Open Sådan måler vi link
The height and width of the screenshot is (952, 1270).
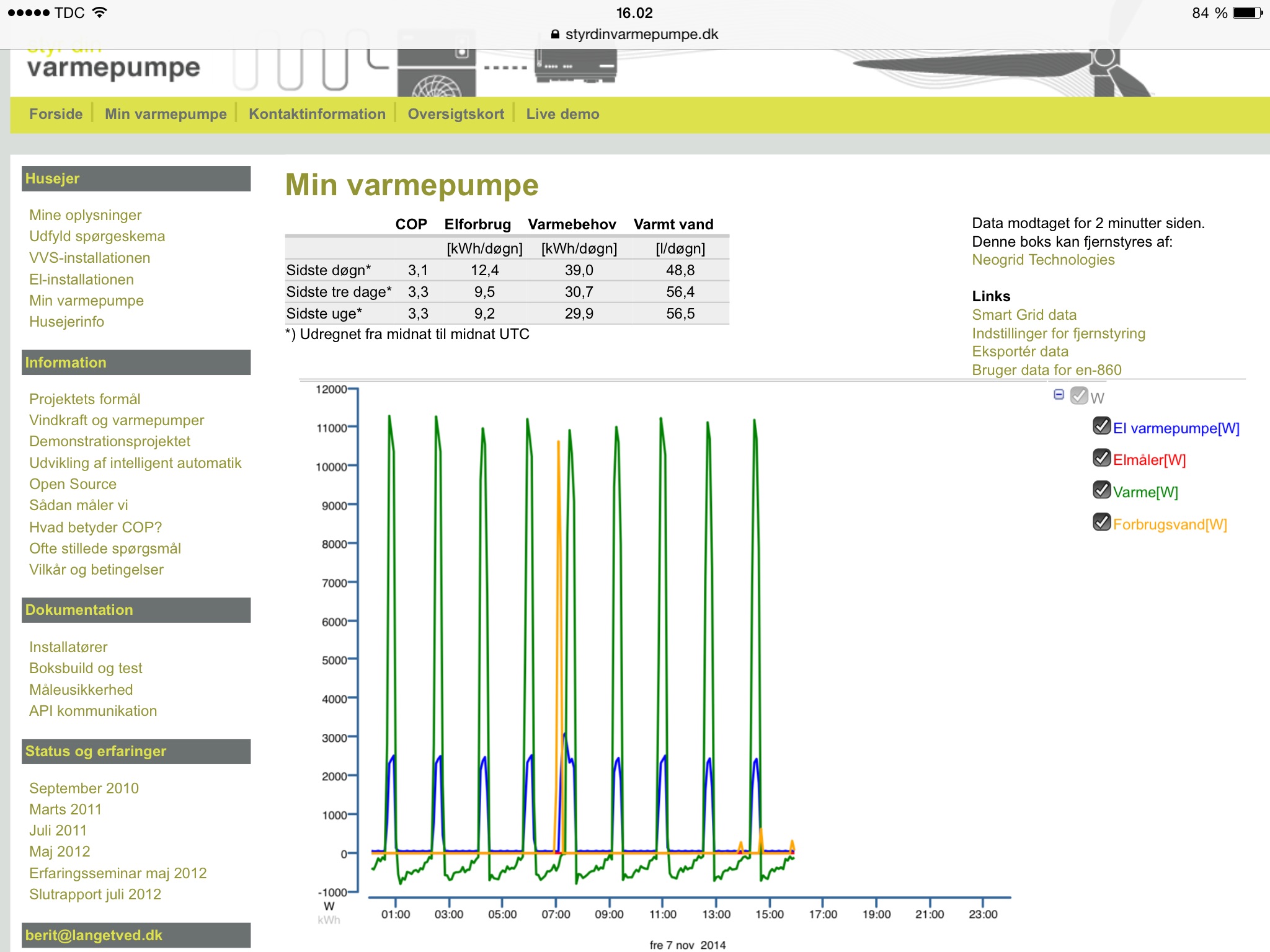[x=78, y=505]
